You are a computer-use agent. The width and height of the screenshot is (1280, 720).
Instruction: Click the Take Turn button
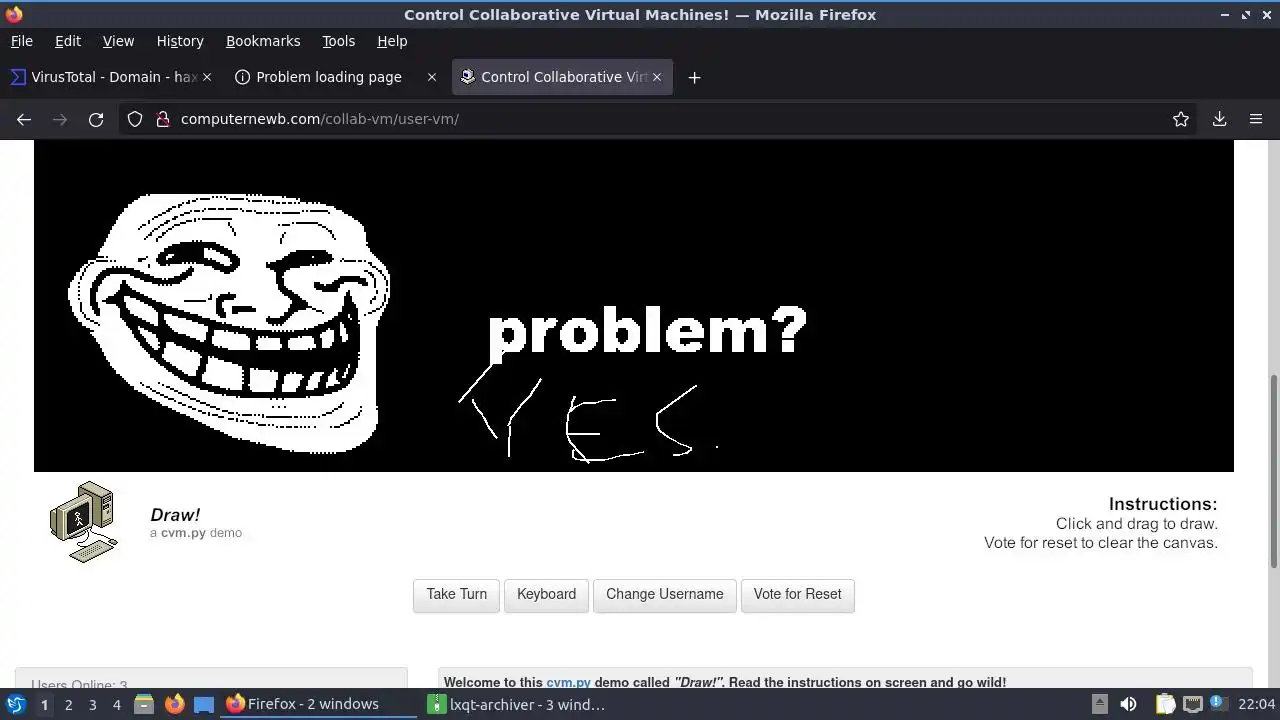(456, 595)
